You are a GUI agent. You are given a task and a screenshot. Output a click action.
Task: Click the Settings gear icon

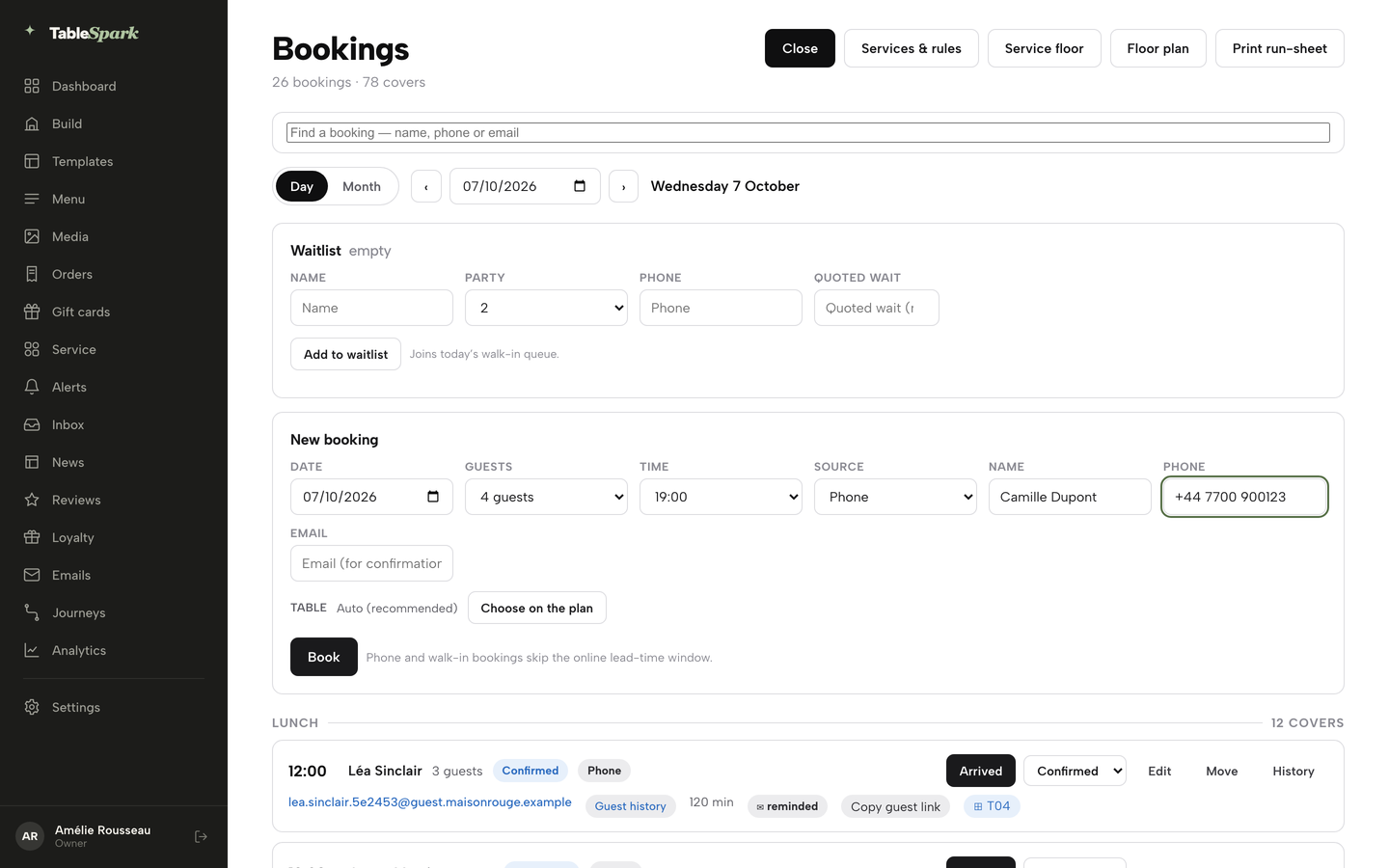[x=32, y=707]
